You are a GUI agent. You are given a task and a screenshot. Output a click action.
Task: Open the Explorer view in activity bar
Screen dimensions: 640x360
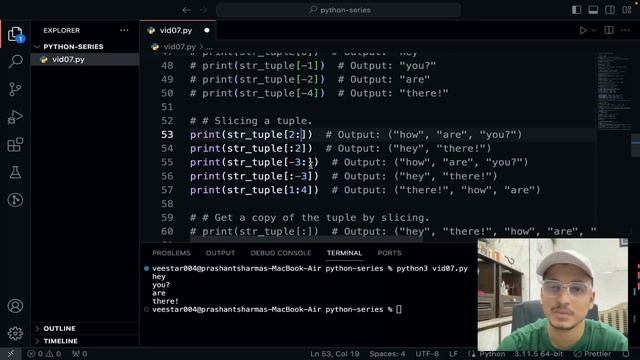pyautogui.click(x=15, y=34)
